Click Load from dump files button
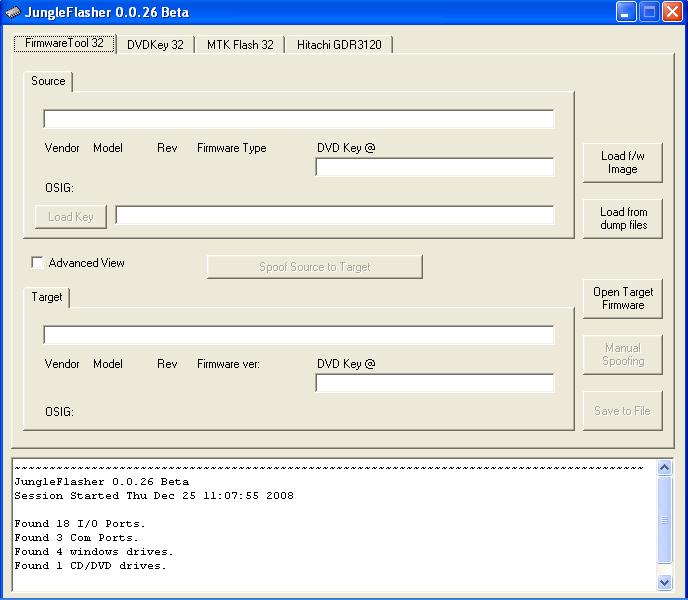This screenshot has width=688, height=600. (622, 219)
